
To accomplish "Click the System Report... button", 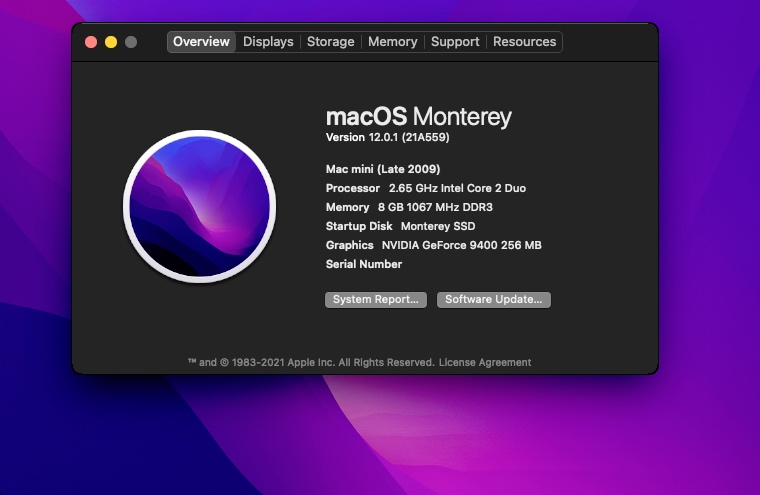I will 376,300.
